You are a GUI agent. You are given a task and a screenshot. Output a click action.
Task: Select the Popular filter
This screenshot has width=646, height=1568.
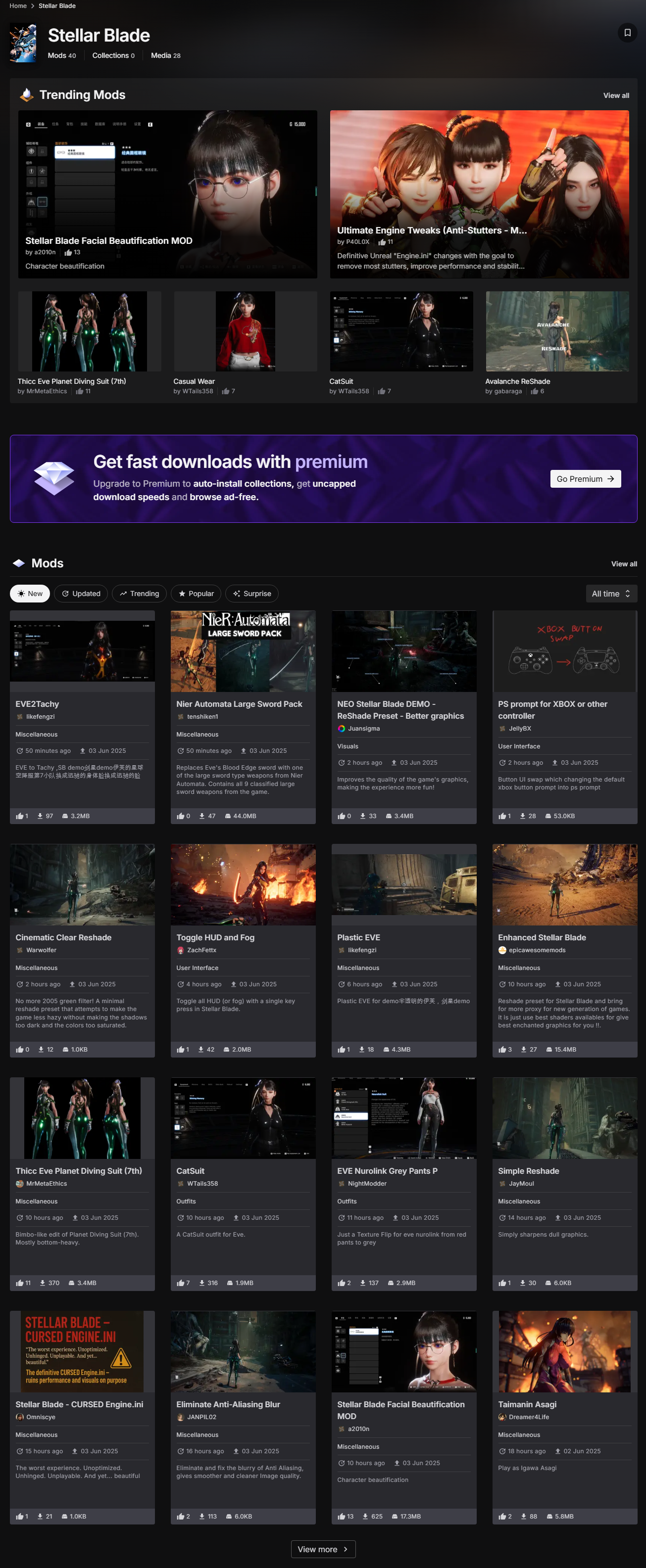pos(196,594)
